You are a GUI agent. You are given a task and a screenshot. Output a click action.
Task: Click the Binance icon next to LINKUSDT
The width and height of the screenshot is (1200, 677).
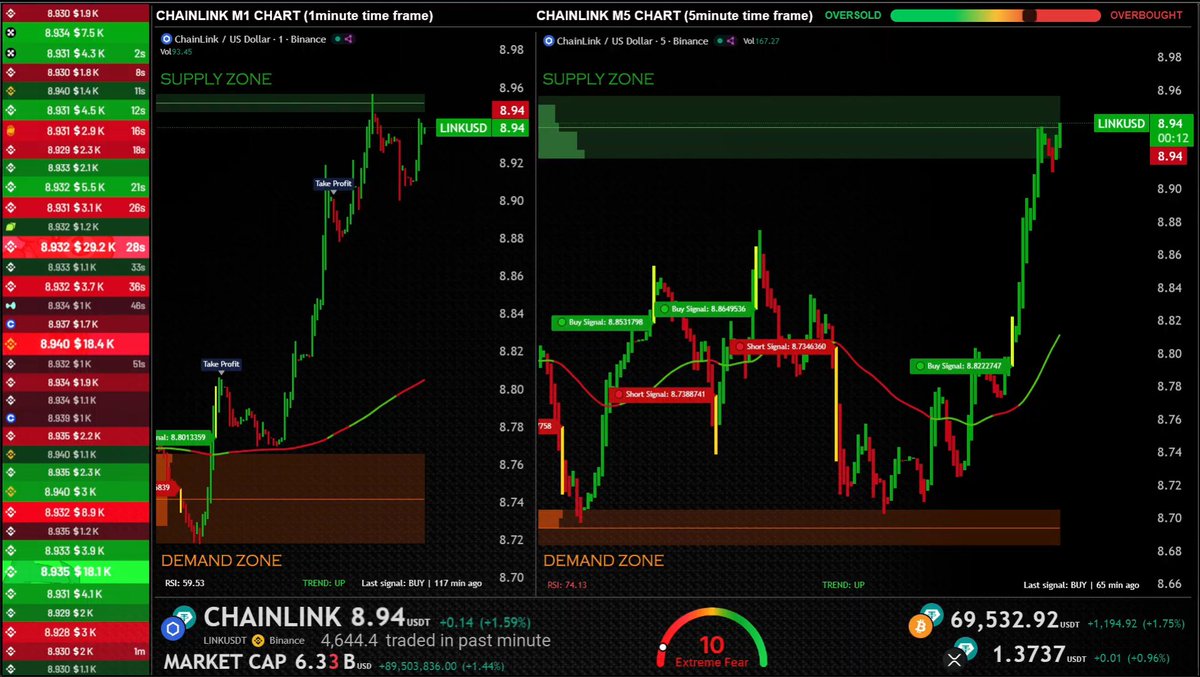point(257,640)
